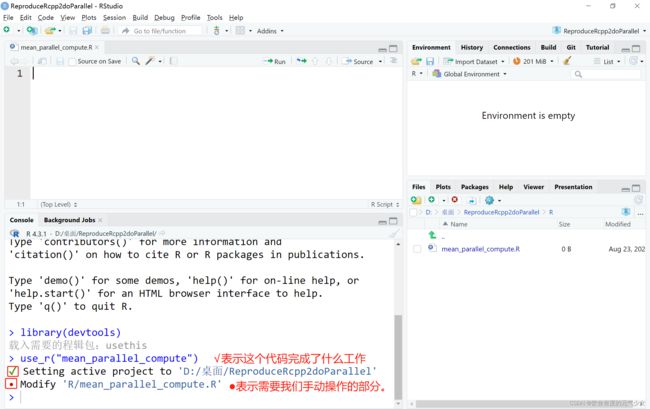Open the (Top Level) scope selector

click(58, 204)
